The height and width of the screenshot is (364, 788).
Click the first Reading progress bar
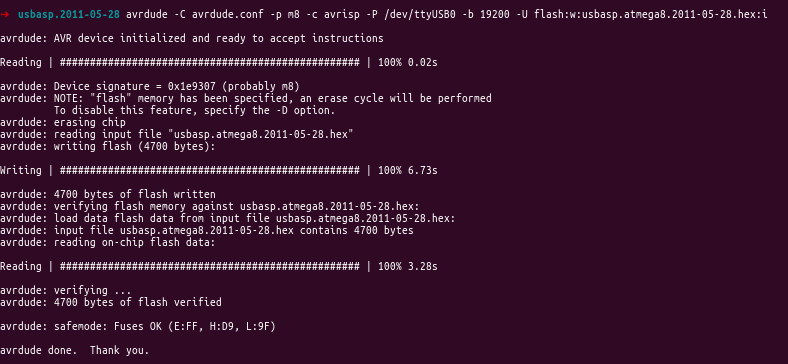coord(210,63)
